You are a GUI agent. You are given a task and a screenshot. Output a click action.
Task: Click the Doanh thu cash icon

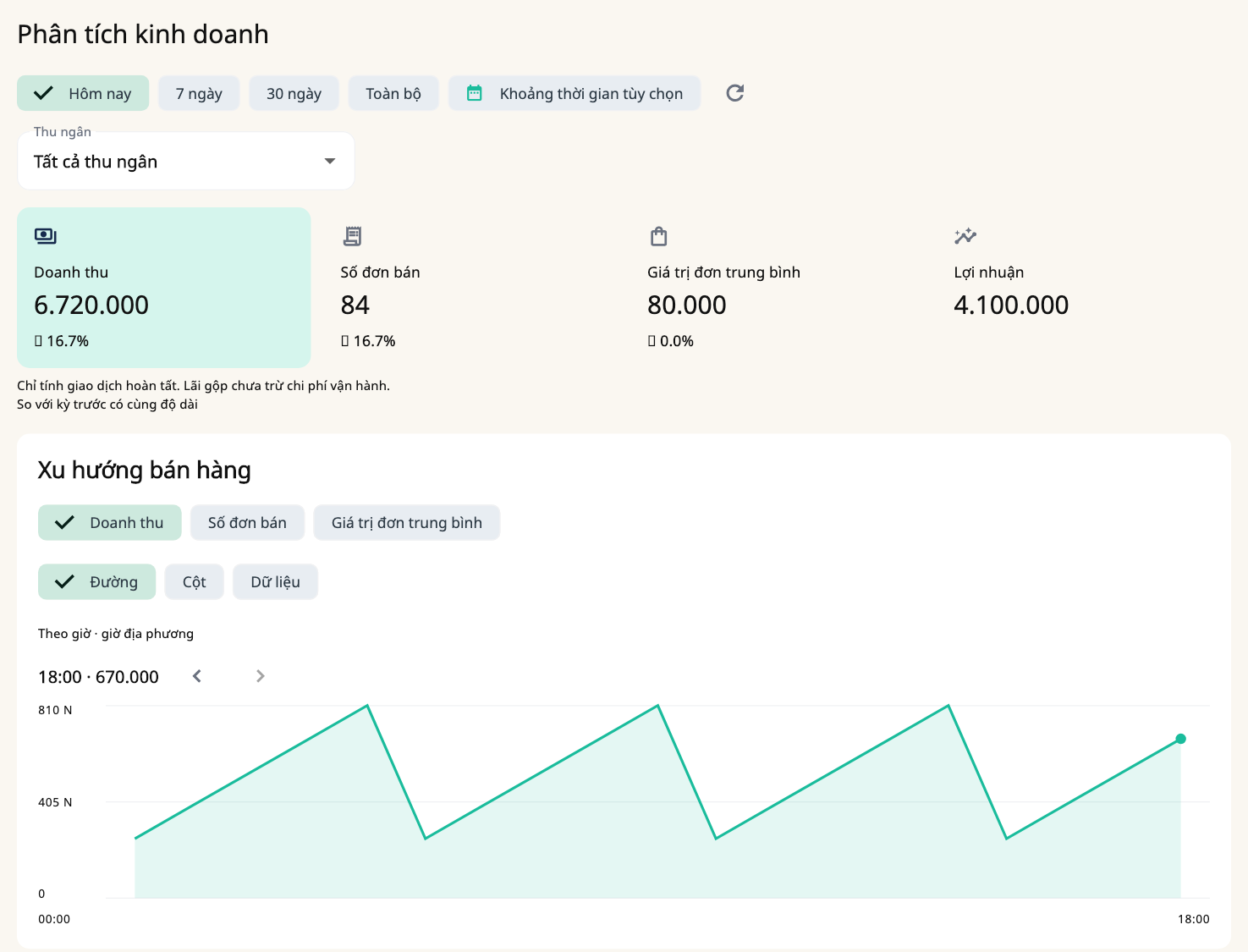pyautogui.click(x=45, y=236)
